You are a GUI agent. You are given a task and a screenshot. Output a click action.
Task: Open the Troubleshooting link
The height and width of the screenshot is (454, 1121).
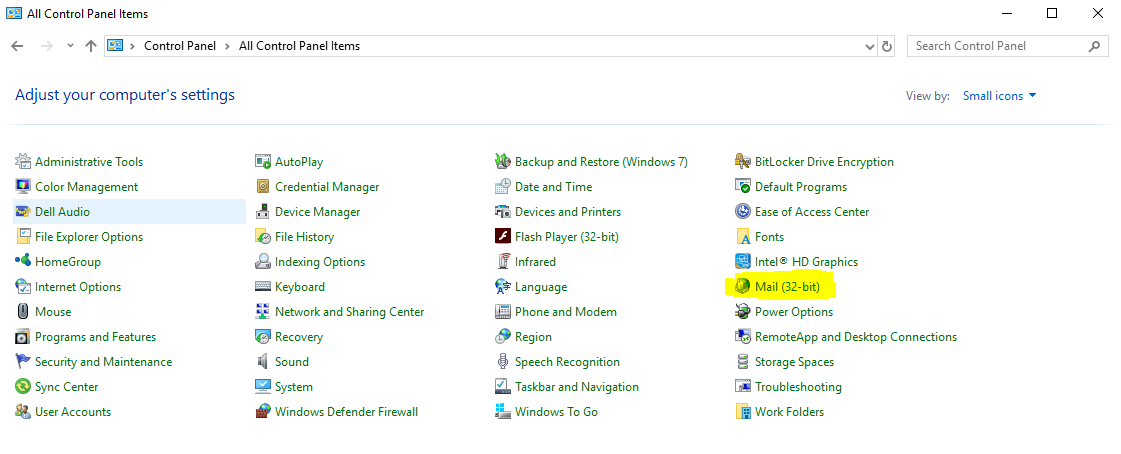point(798,387)
